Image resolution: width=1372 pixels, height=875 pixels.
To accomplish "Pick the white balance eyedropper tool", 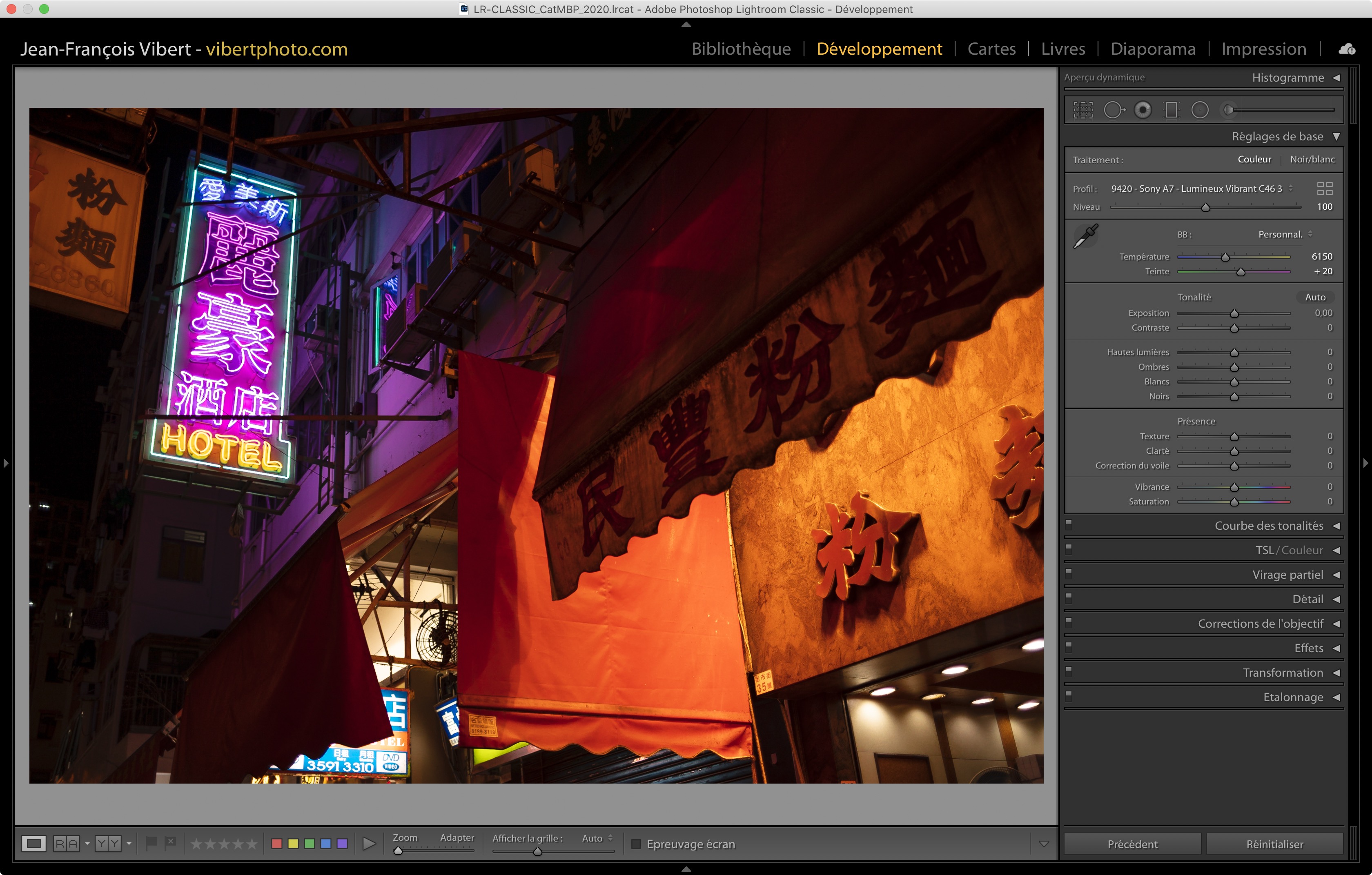I will point(1085,235).
